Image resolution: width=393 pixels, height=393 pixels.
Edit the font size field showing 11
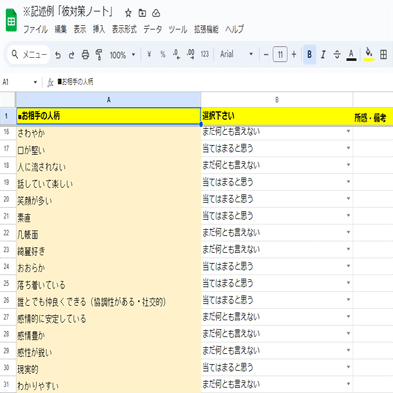280,54
